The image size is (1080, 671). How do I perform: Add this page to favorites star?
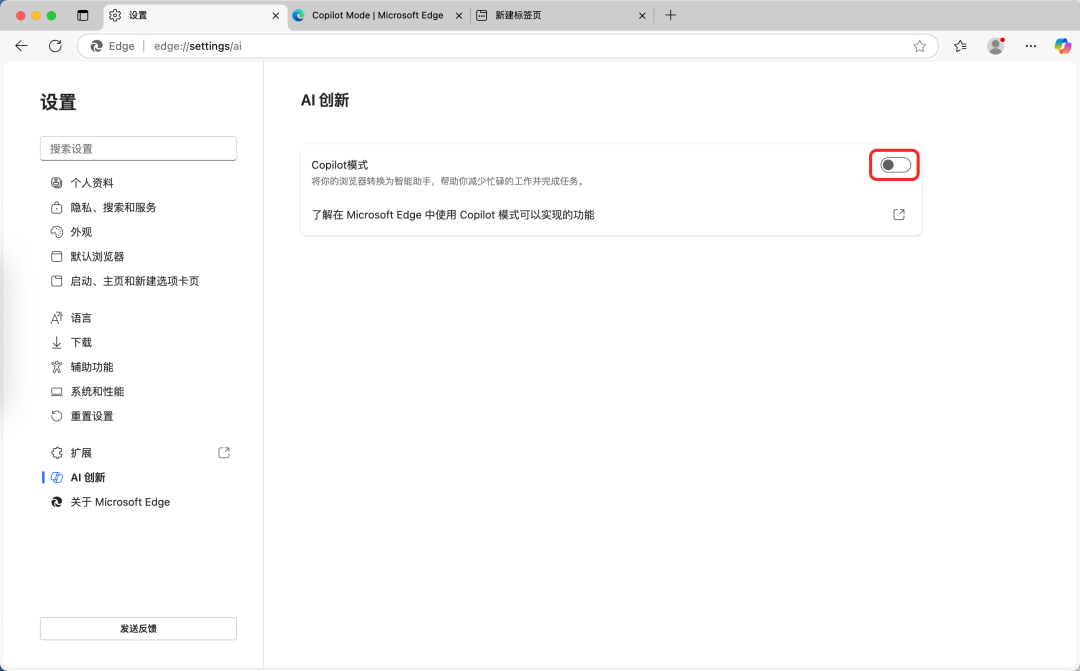[920, 46]
